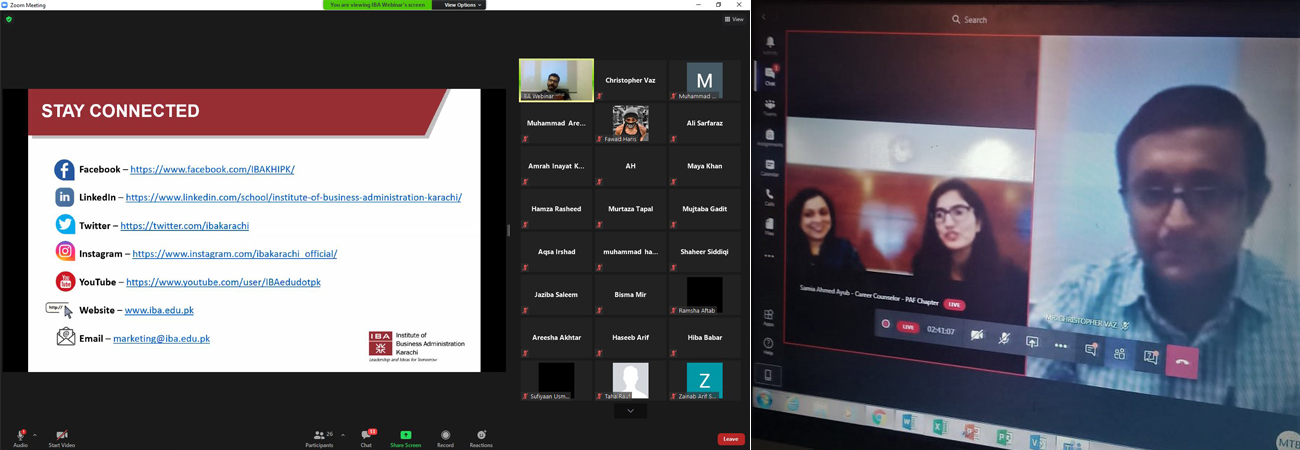Click the marketing@iba.edu.pk email link

(161, 339)
